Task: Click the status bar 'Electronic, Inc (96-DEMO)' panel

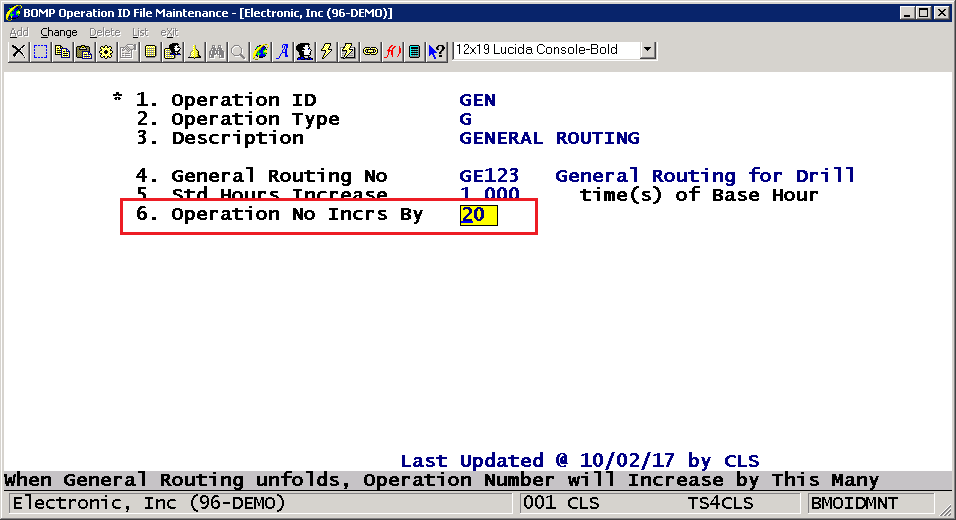Action: (x=260, y=504)
